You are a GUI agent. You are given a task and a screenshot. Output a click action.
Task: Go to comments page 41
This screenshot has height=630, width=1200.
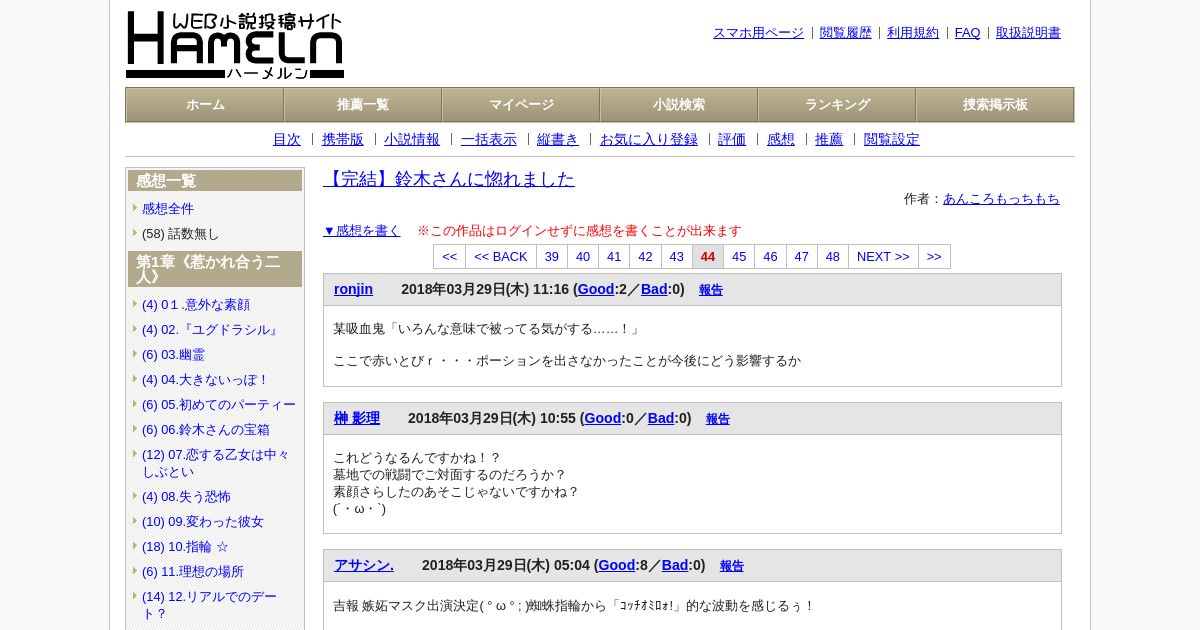614,257
